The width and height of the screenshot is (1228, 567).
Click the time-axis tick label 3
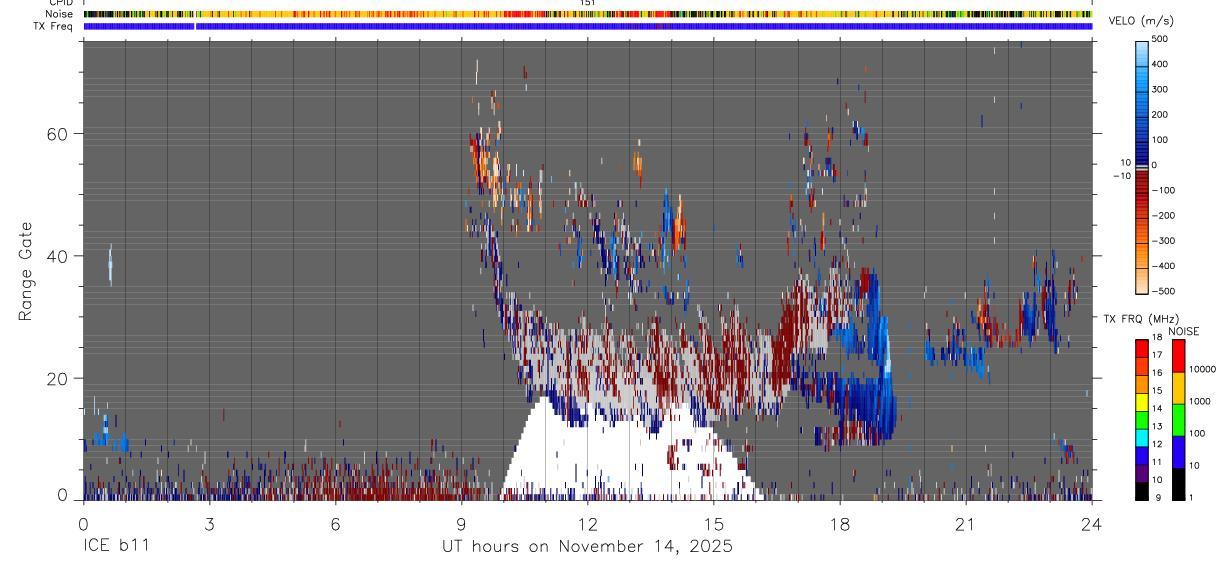[209, 524]
